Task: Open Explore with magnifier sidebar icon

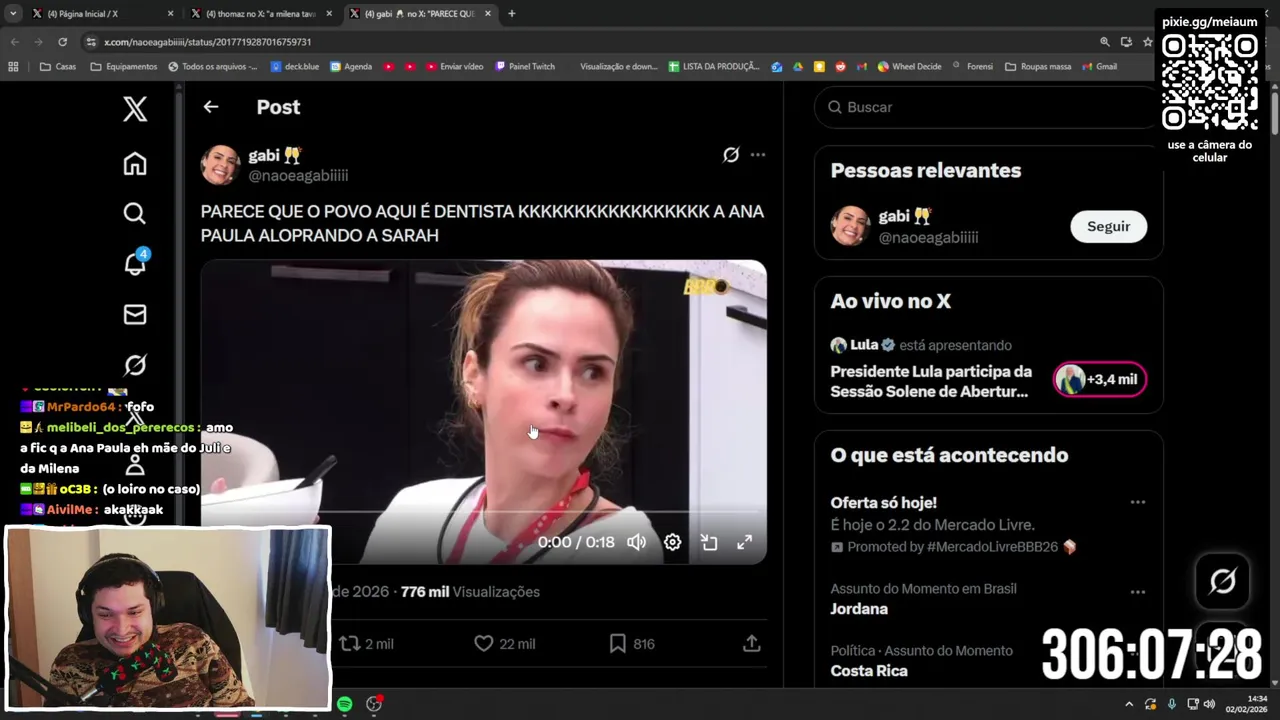Action: pos(135,213)
